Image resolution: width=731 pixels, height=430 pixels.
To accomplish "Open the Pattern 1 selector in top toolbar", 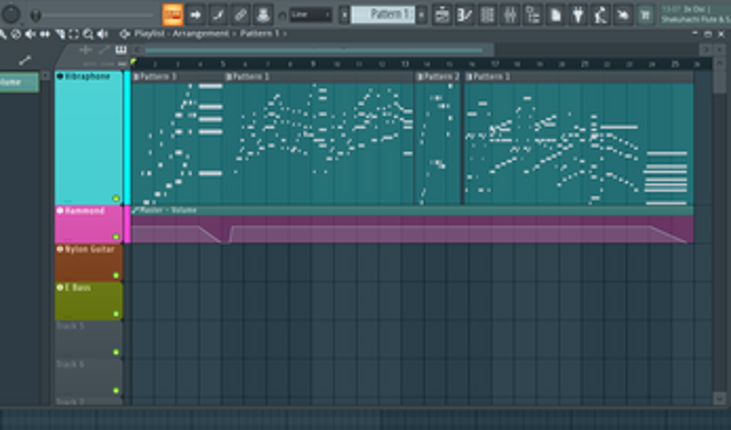I will click(383, 14).
